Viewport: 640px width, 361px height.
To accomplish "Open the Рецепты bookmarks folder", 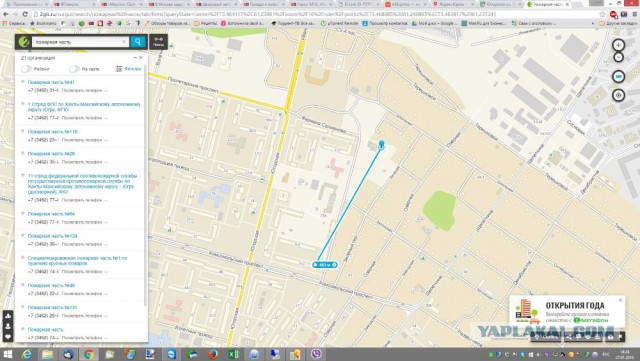I will (206, 23).
